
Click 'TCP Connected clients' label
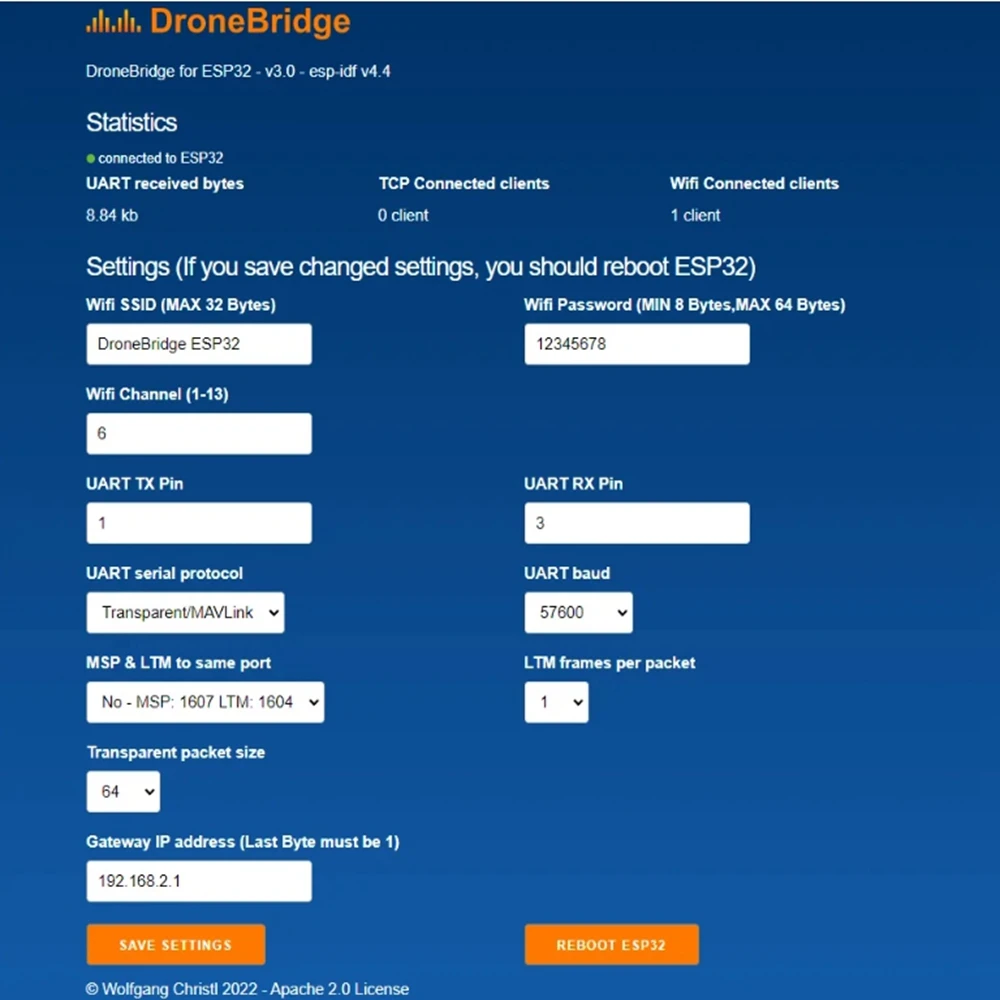tap(464, 184)
